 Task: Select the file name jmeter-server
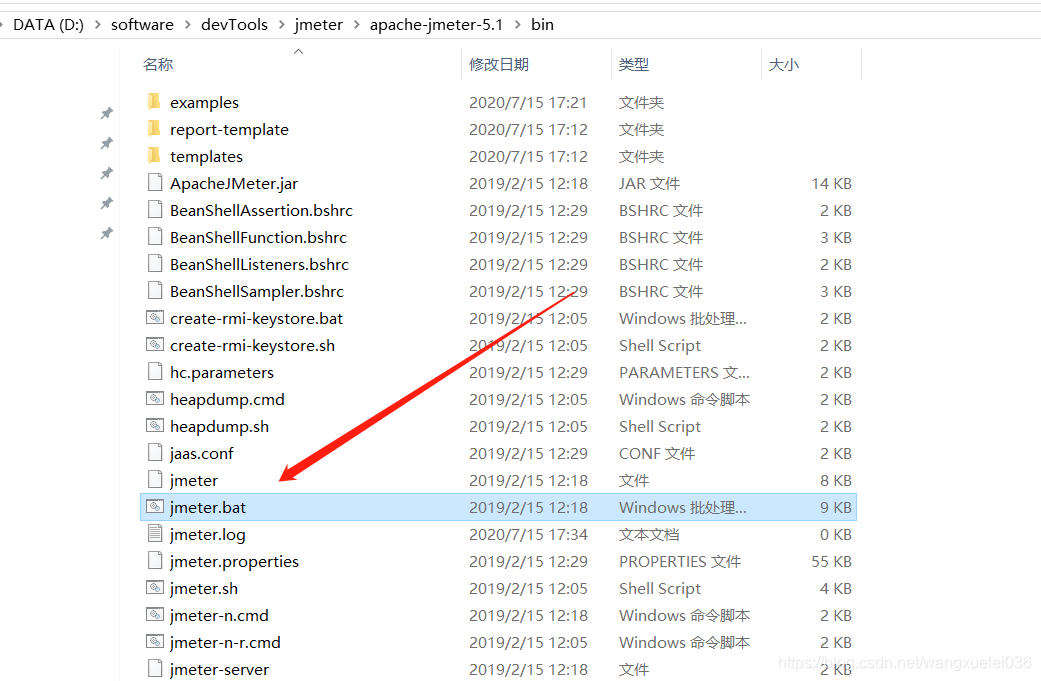pos(219,670)
